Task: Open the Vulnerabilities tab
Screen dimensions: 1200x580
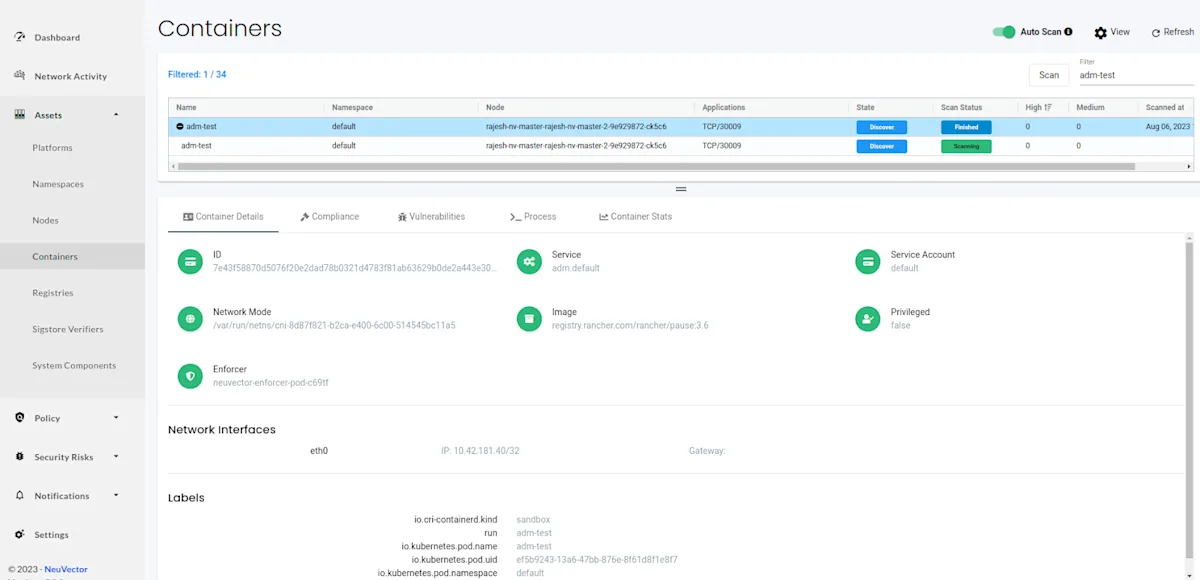Action: click(431, 216)
